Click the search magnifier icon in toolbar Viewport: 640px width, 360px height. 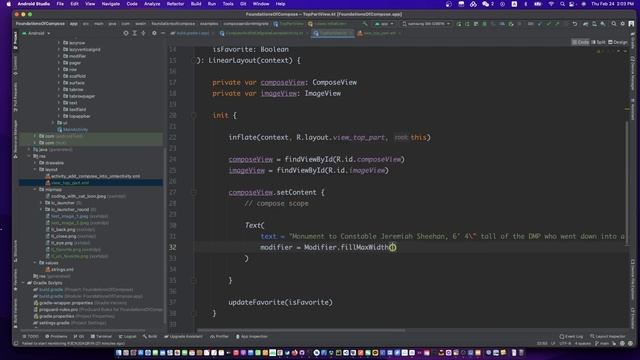(613, 24)
